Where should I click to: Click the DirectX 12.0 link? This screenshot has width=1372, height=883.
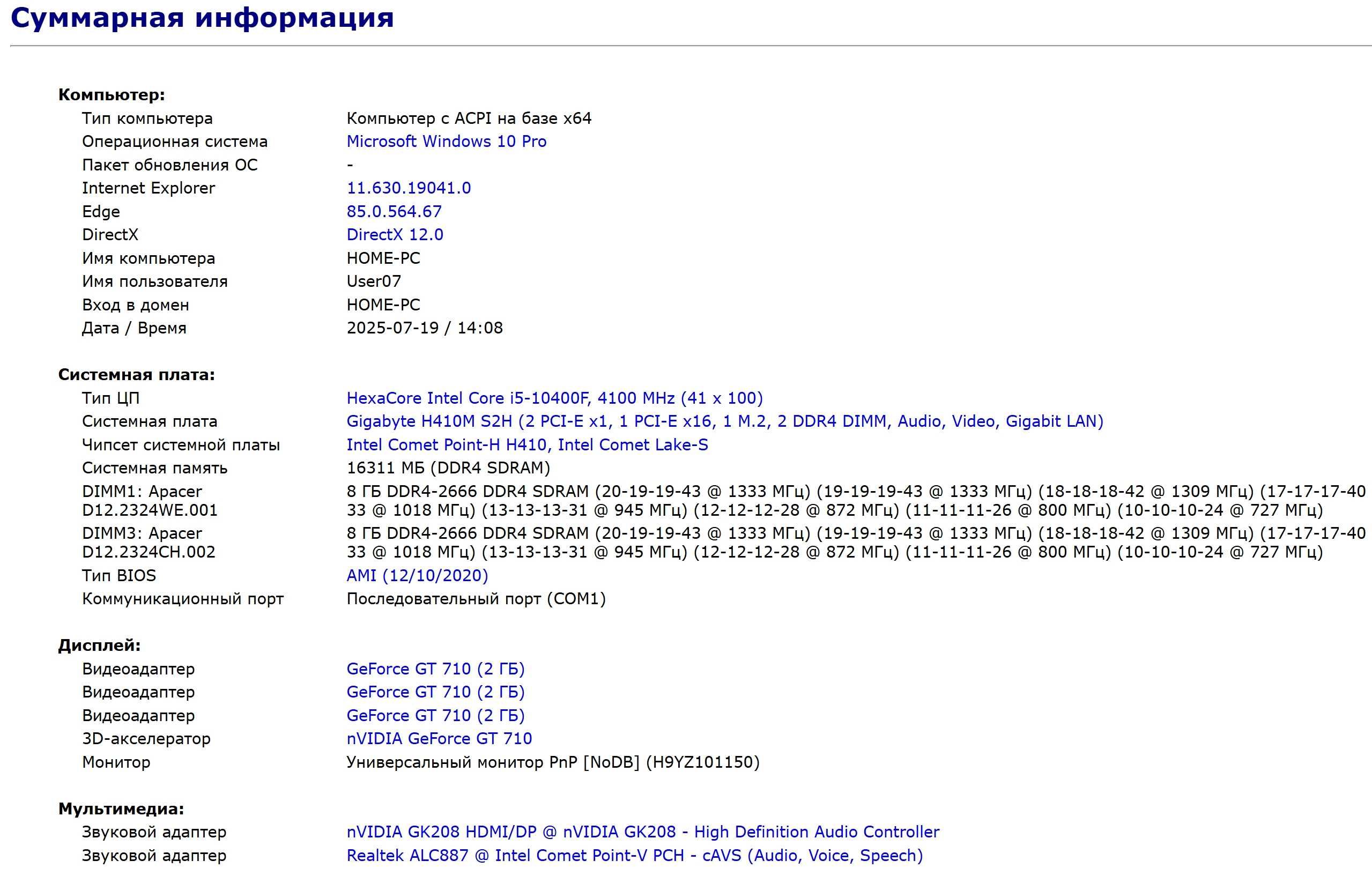pos(395,234)
